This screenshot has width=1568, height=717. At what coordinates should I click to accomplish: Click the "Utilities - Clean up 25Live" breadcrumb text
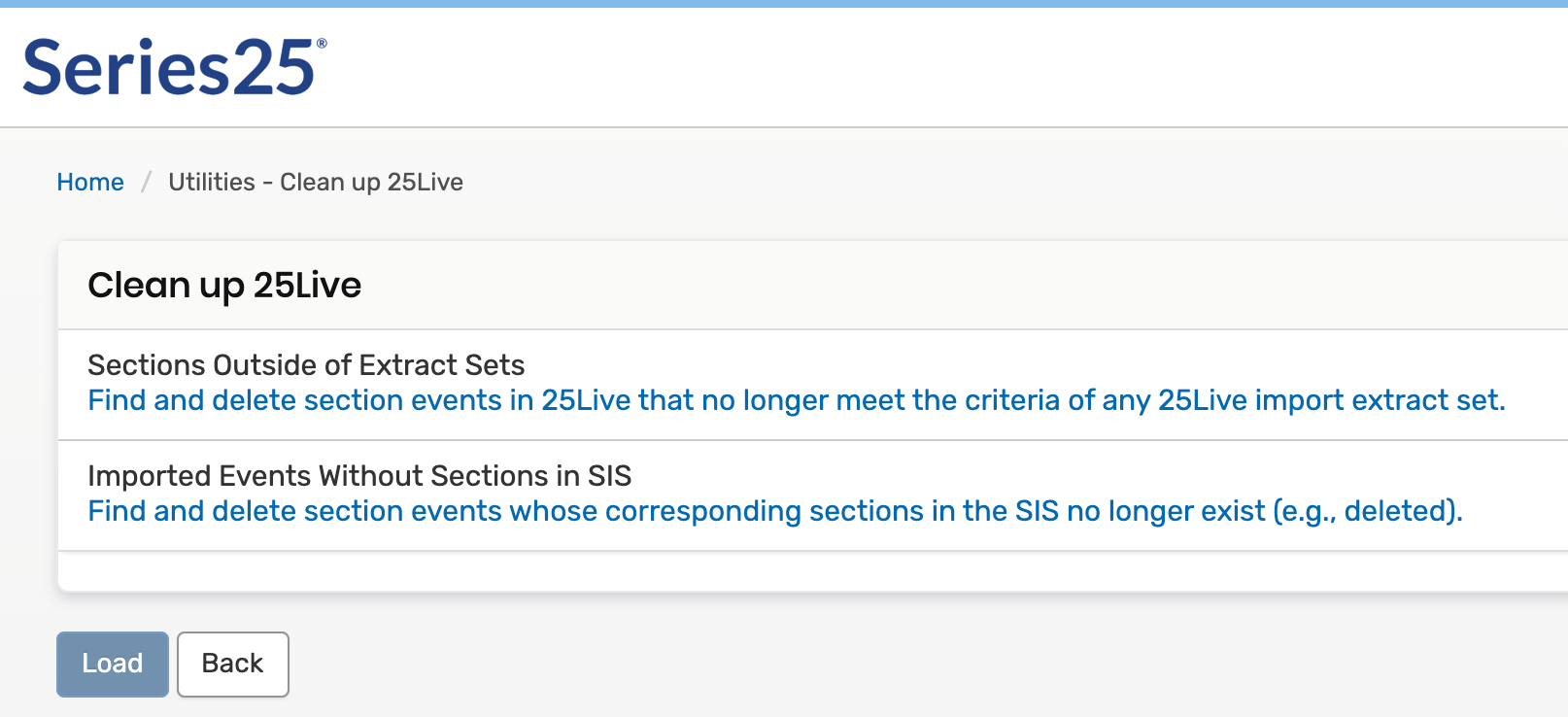(315, 183)
